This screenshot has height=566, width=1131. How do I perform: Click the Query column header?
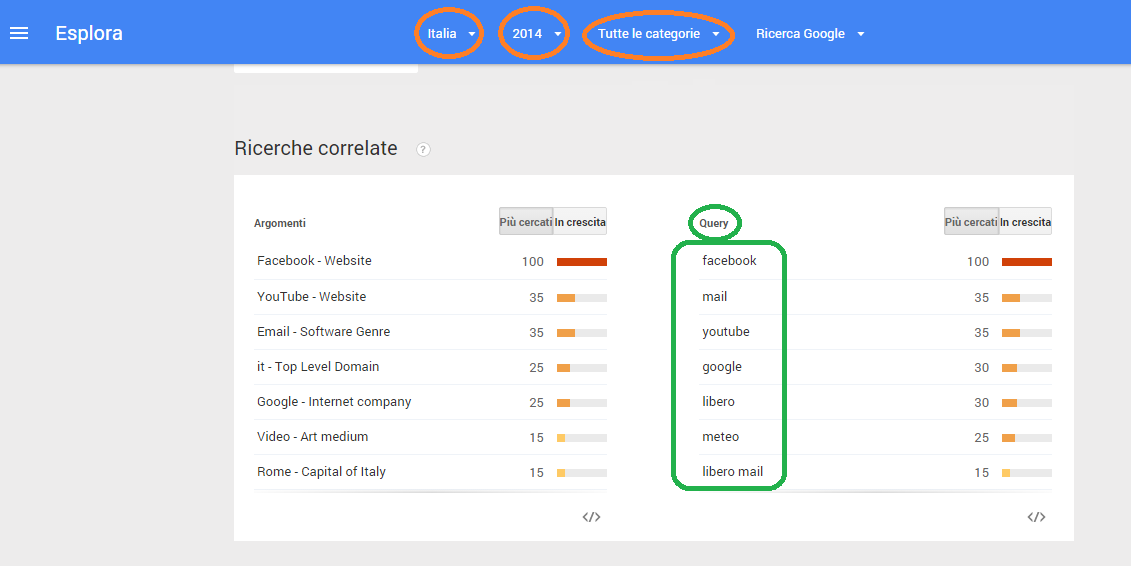point(714,224)
